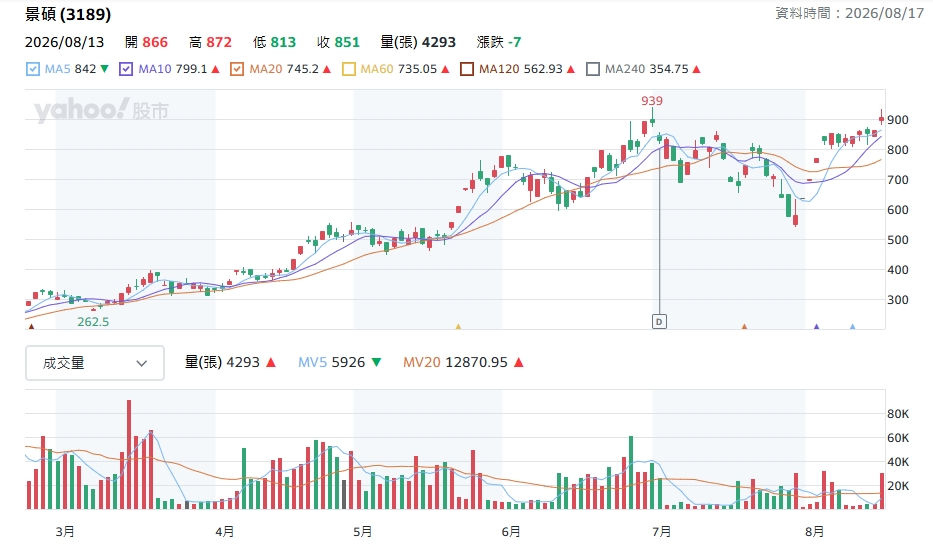Click the yellow triangle marker below the price chart
Viewport: 933px width, 547px height.
(458, 326)
